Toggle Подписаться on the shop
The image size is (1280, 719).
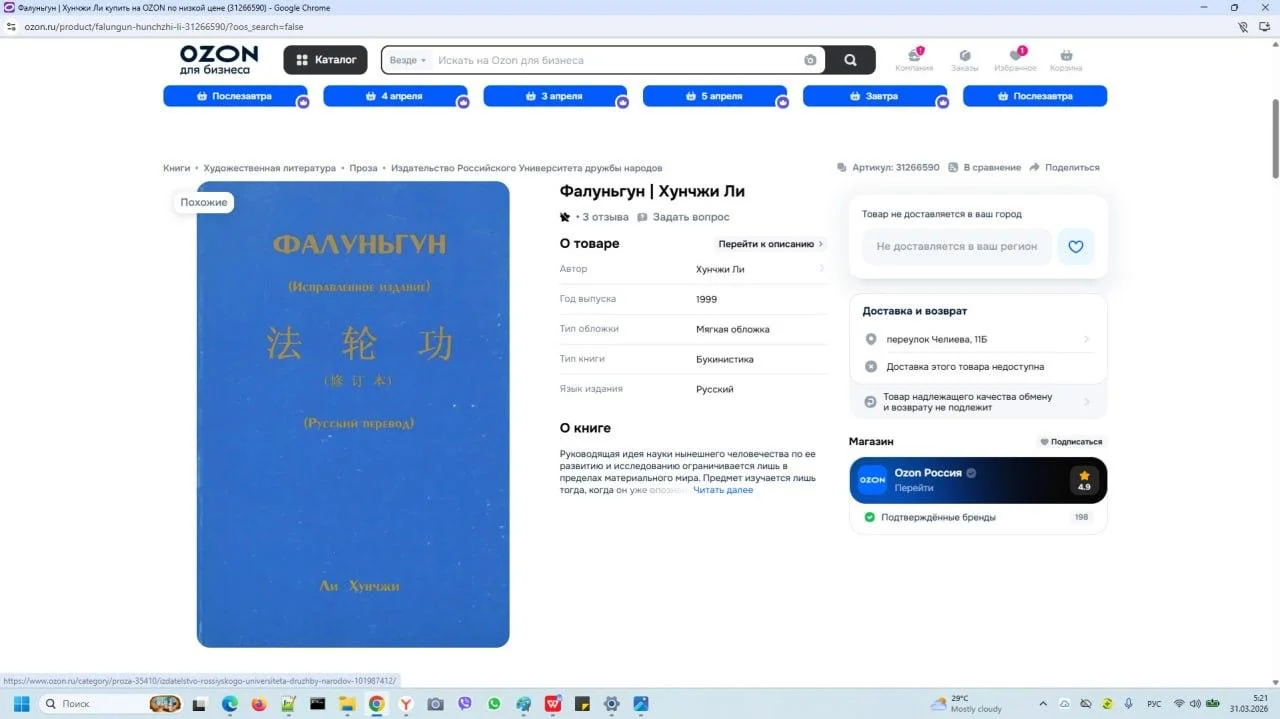pos(1071,441)
